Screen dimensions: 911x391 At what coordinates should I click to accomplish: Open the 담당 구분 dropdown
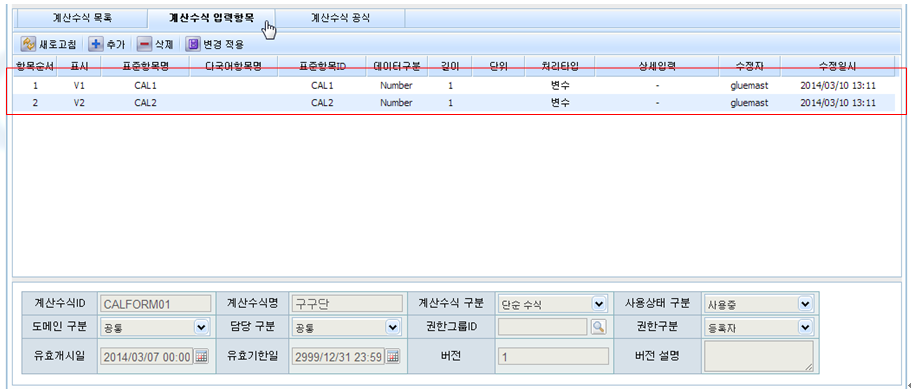[393, 327]
